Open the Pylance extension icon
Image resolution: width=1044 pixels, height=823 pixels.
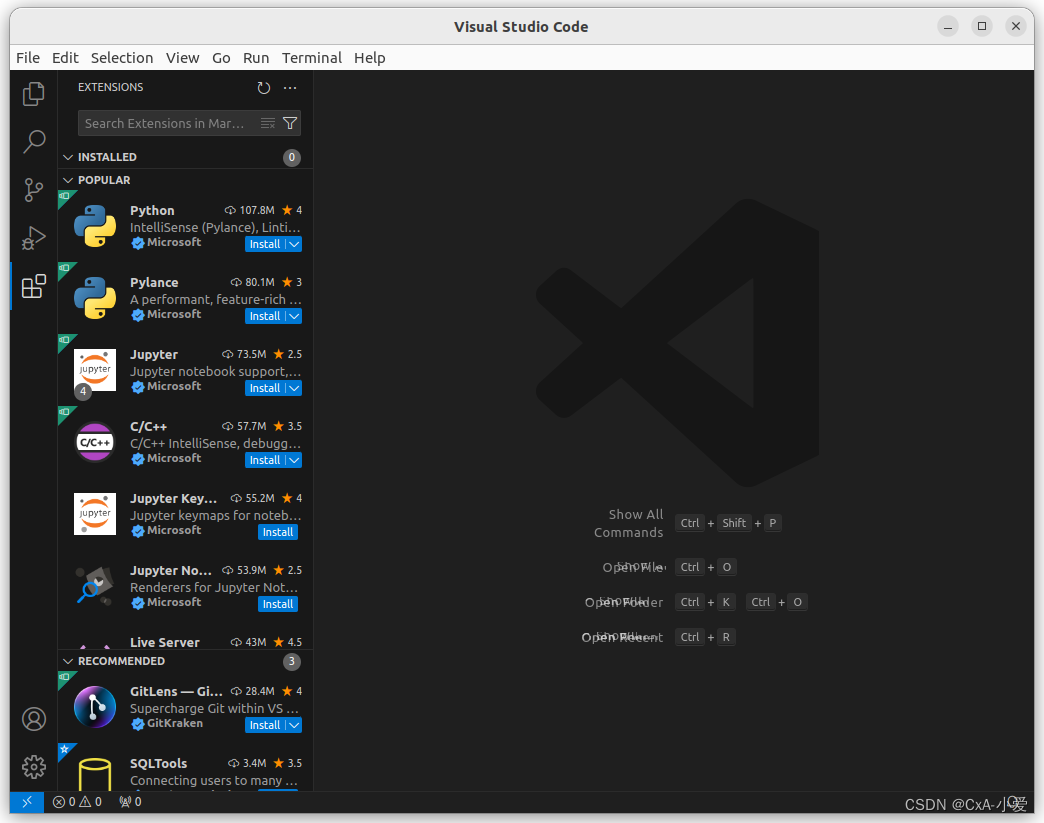(95, 298)
